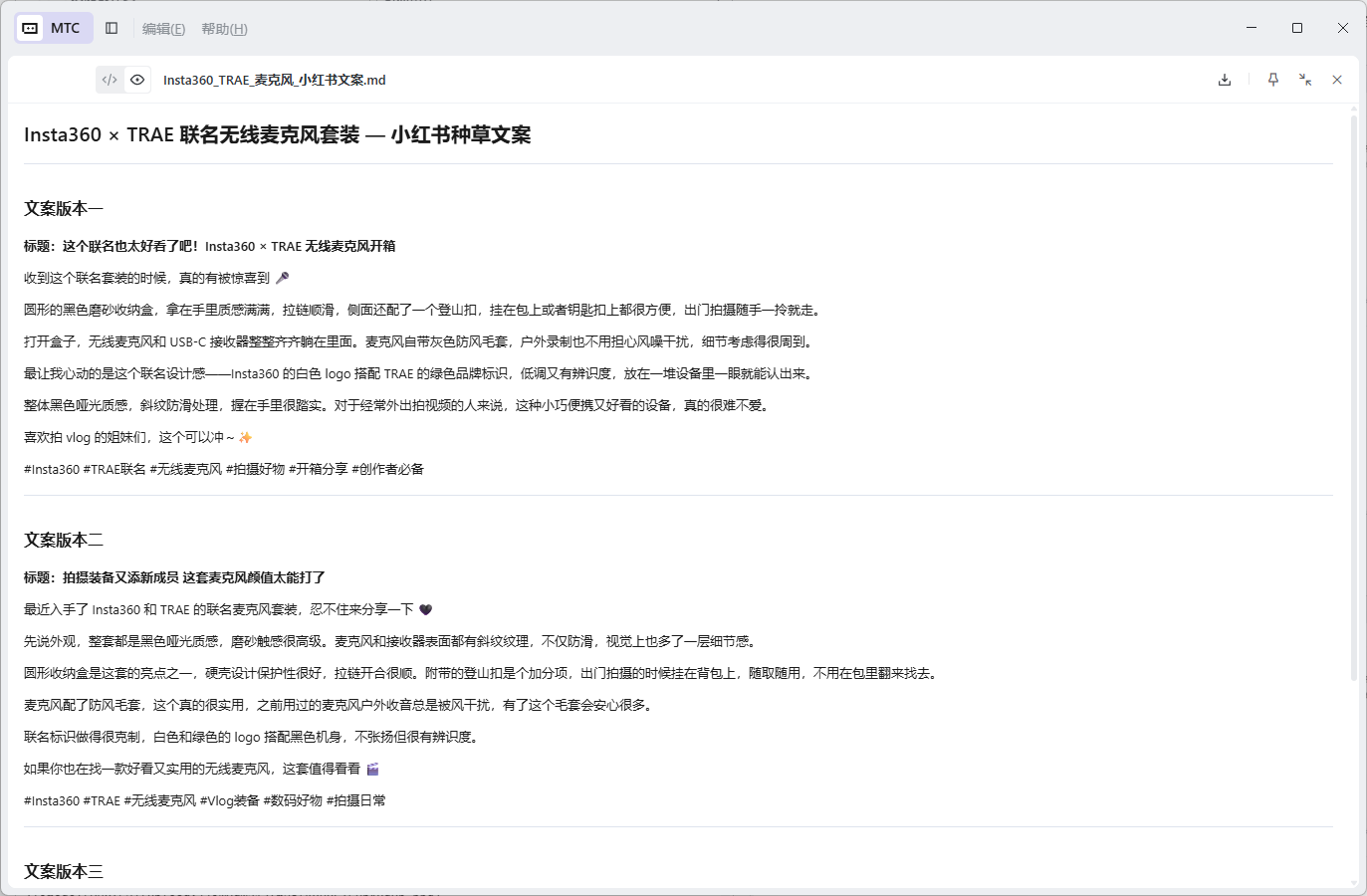
Task: Open the 帮助(H) menu
Action: (224, 29)
